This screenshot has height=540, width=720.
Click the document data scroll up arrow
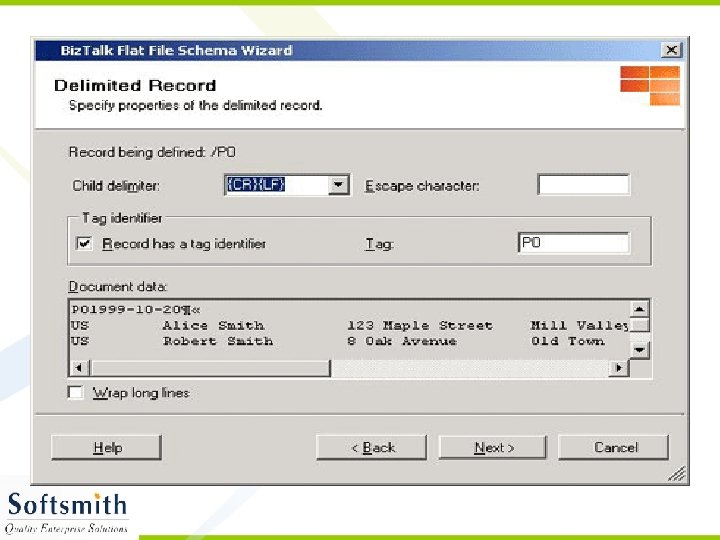[639, 309]
